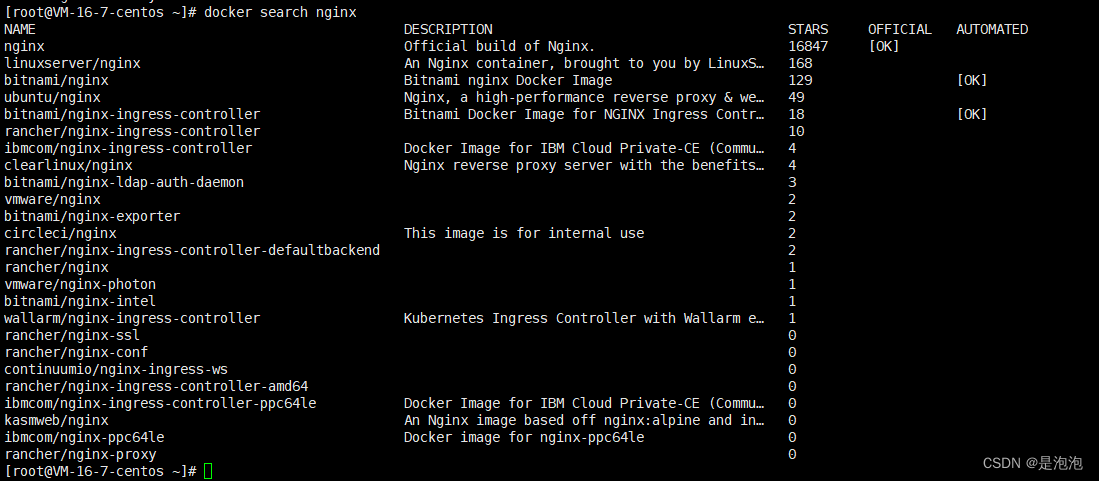This screenshot has height=481, width=1099.
Task: Click the [OK] official marker for nginx
Action: tap(884, 47)
